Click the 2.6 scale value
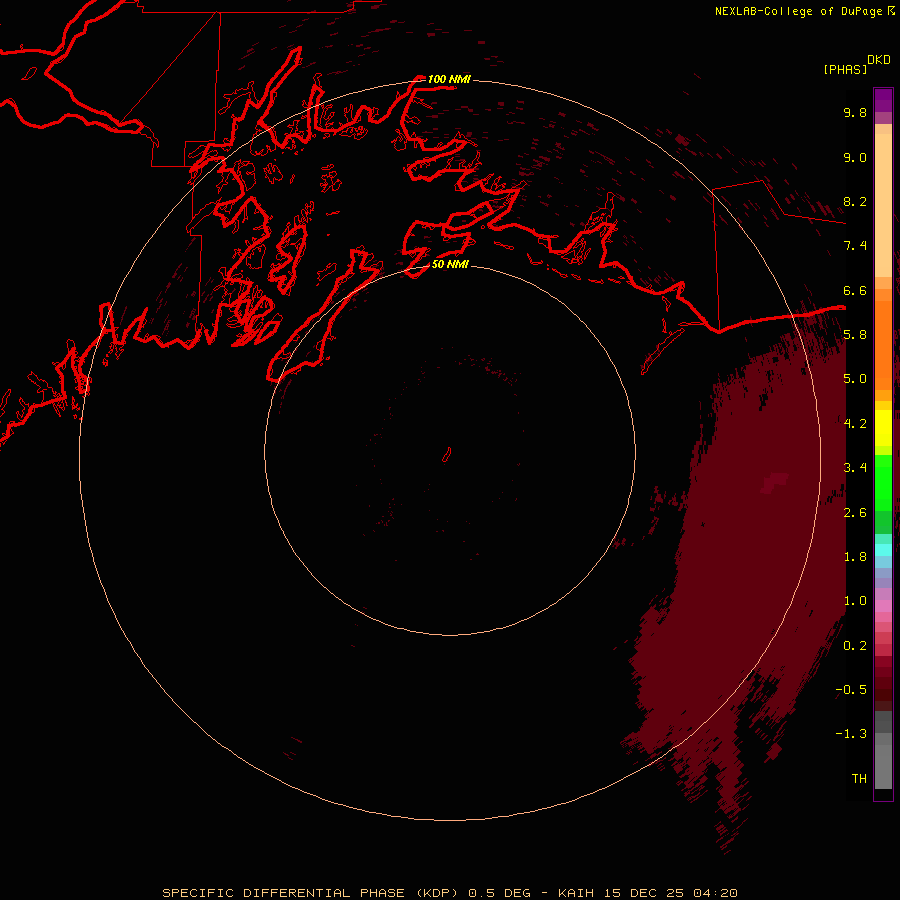 [x=855, y=513]
